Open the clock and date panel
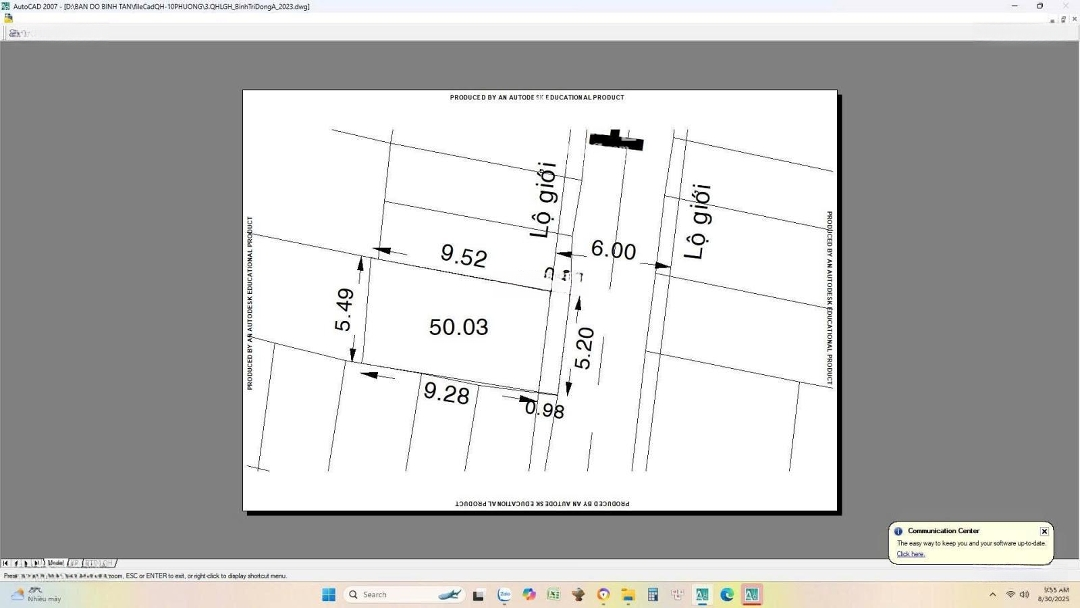 [x=1055, y=595]
